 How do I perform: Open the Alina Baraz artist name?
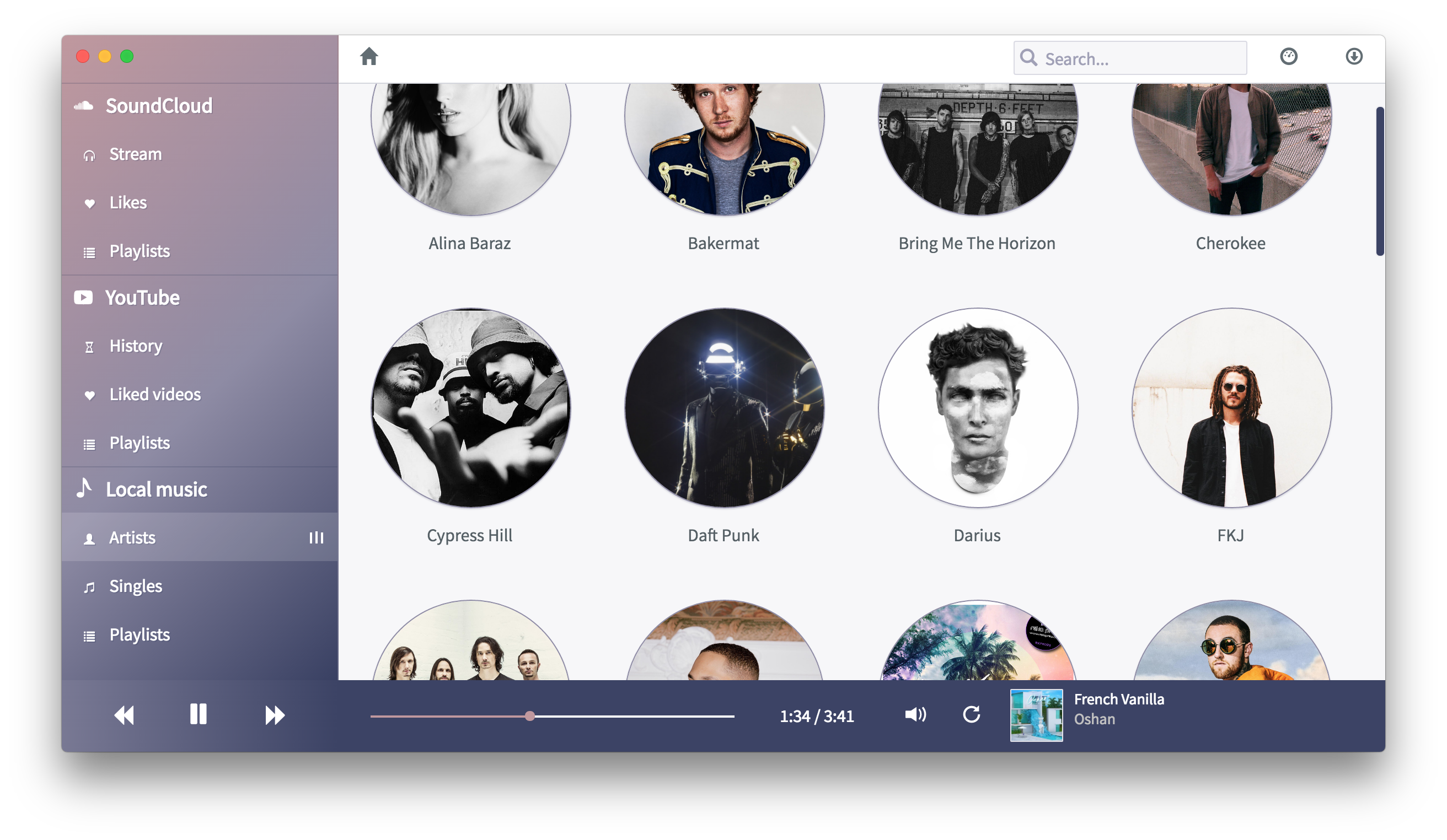coord(470,243)
